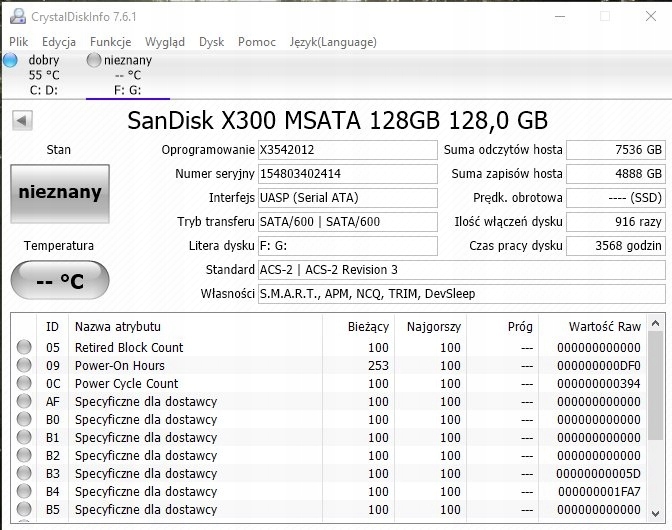Screen dimensions: 672x530
Task: Go to previous disk with left arrow button
Action: click(x=22, y=120)
